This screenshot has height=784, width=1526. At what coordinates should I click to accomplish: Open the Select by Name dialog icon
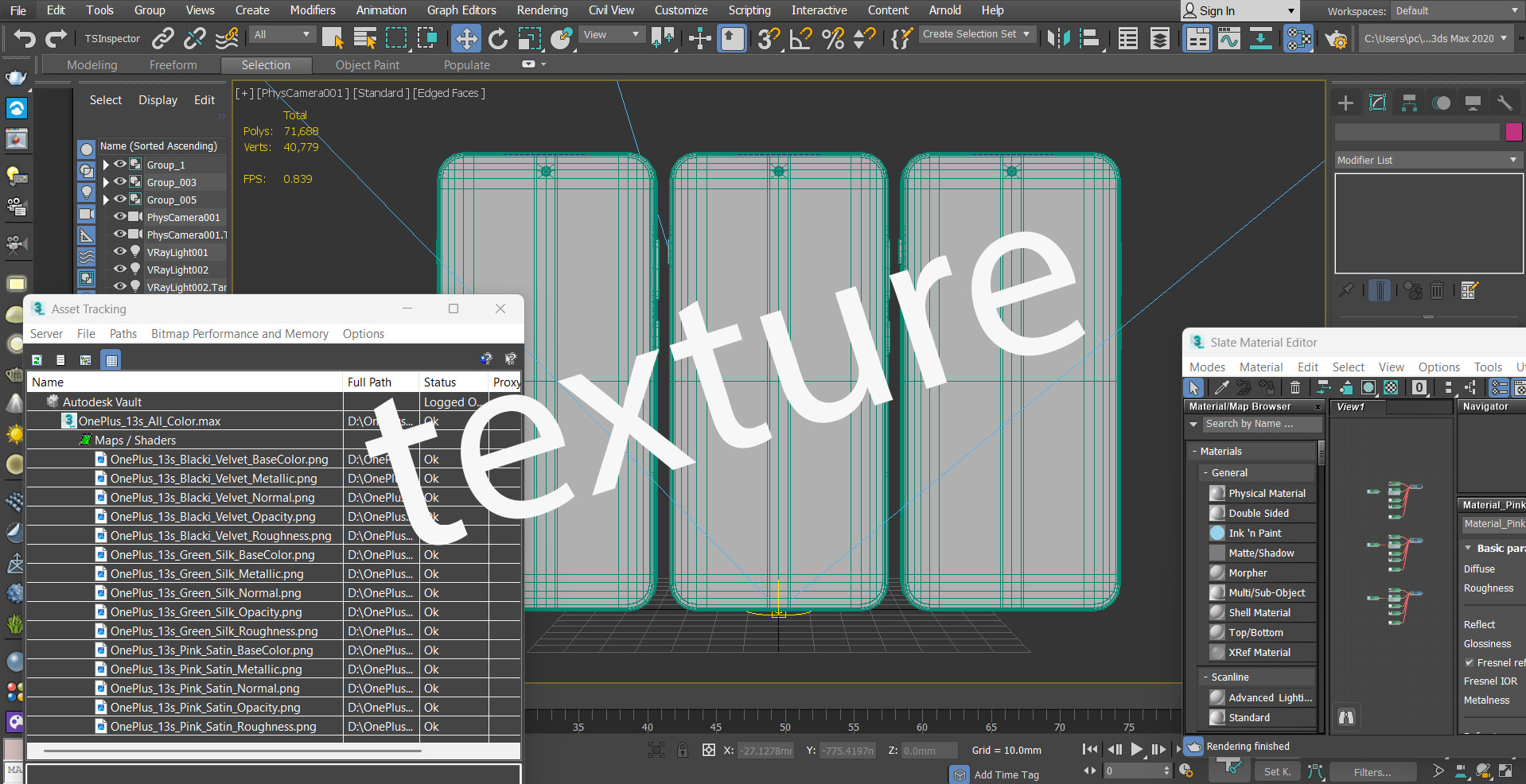(x=364, y=38)
